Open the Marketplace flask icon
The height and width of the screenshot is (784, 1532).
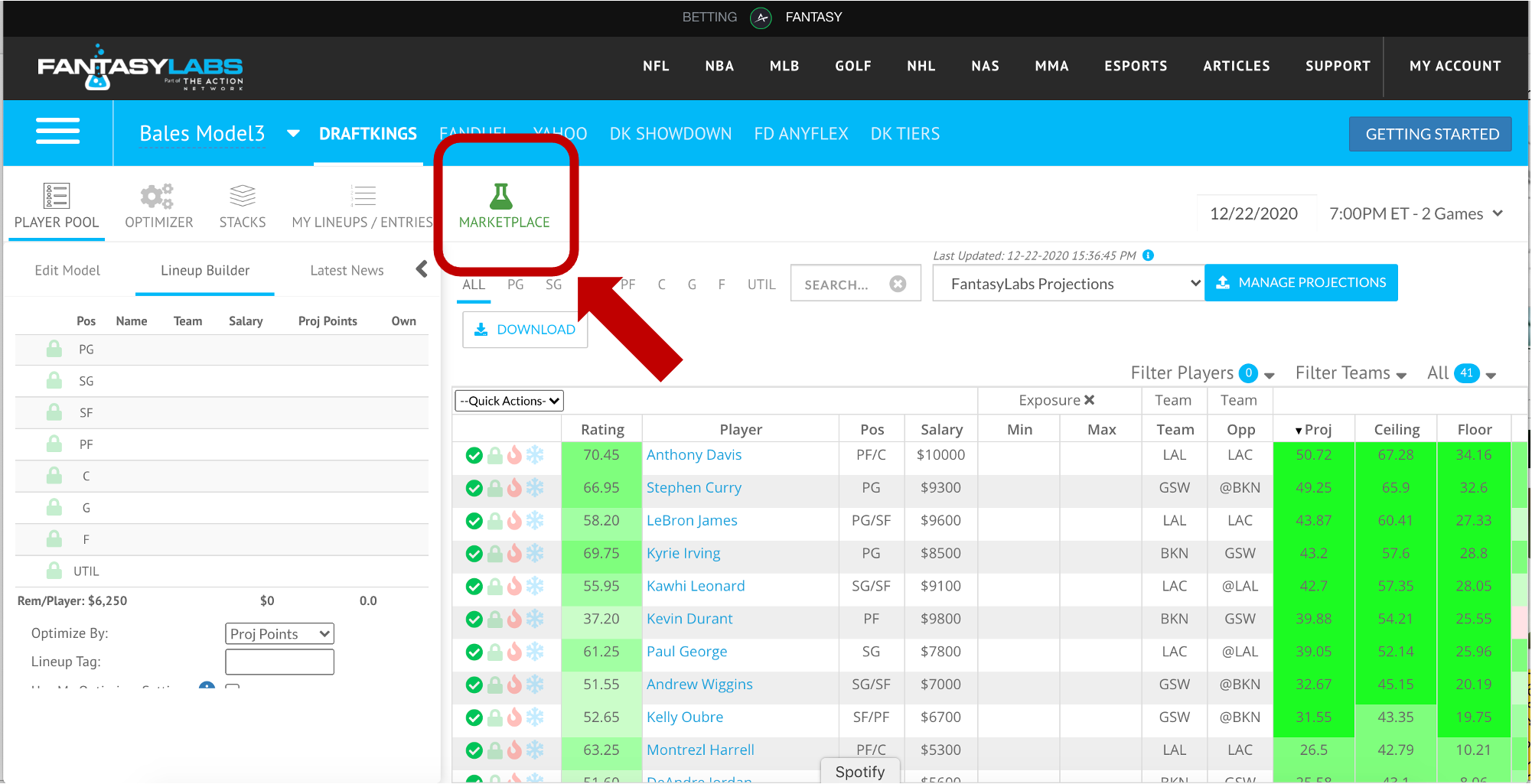pos(501,197)
